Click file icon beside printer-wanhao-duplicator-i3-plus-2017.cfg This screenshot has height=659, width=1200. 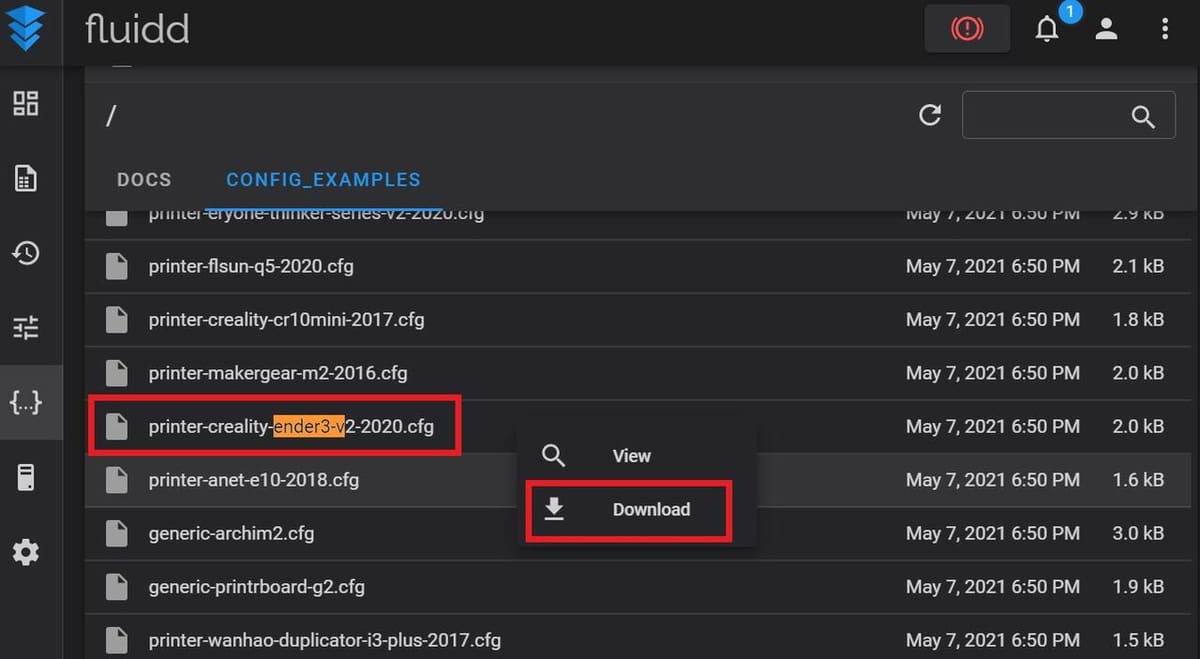117,640
